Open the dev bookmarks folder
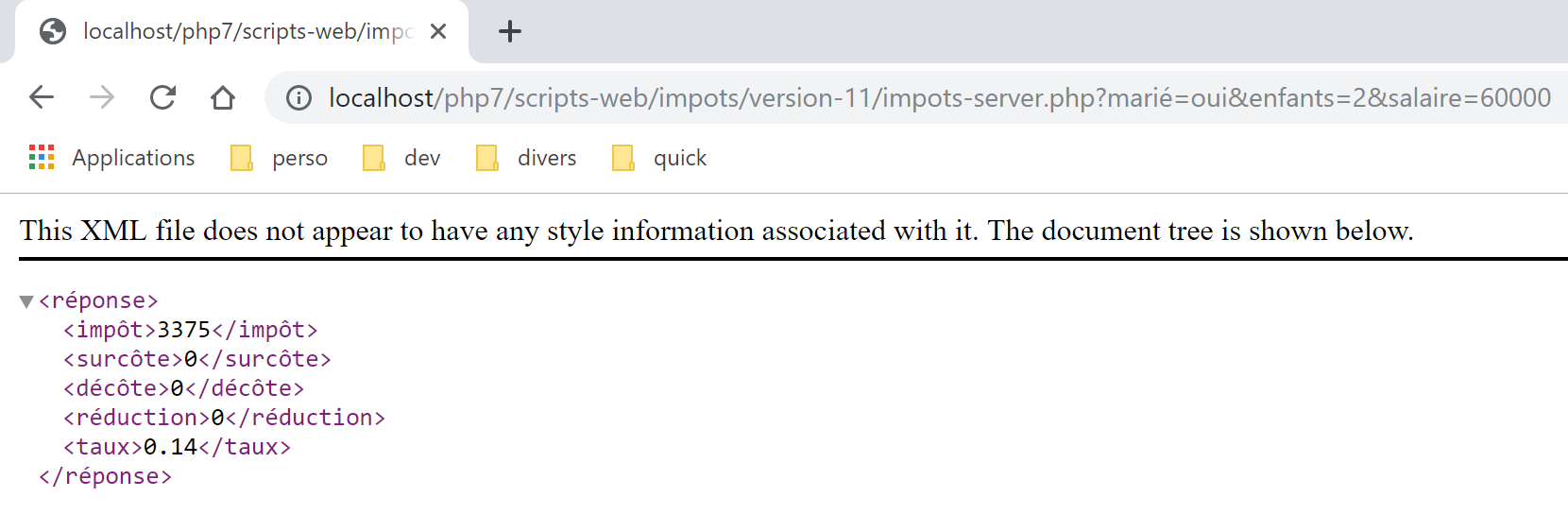The width and height of the screenshot is (1568, 514). click(402, 158)
